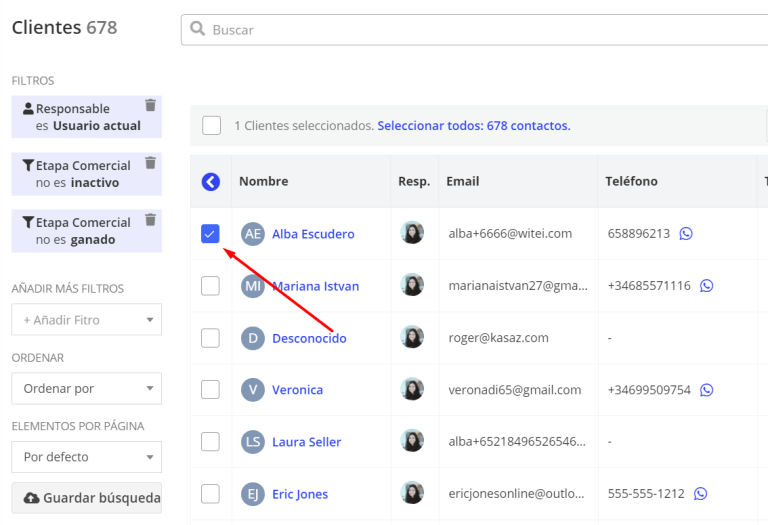Click phone number 555-555-1212

pos(646,494)
